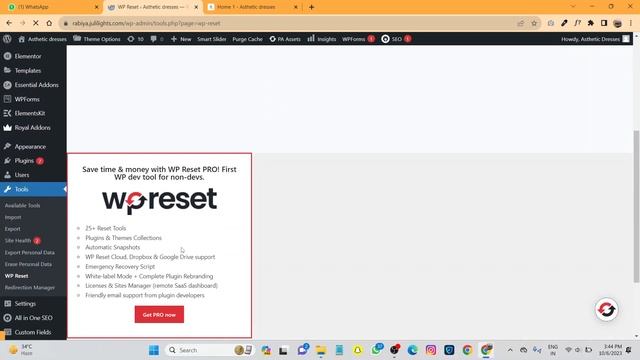The width and height of the screenshot is (640, 360).
Task: Open File Explorer from the taskbar
Action: tap(321, 350)
